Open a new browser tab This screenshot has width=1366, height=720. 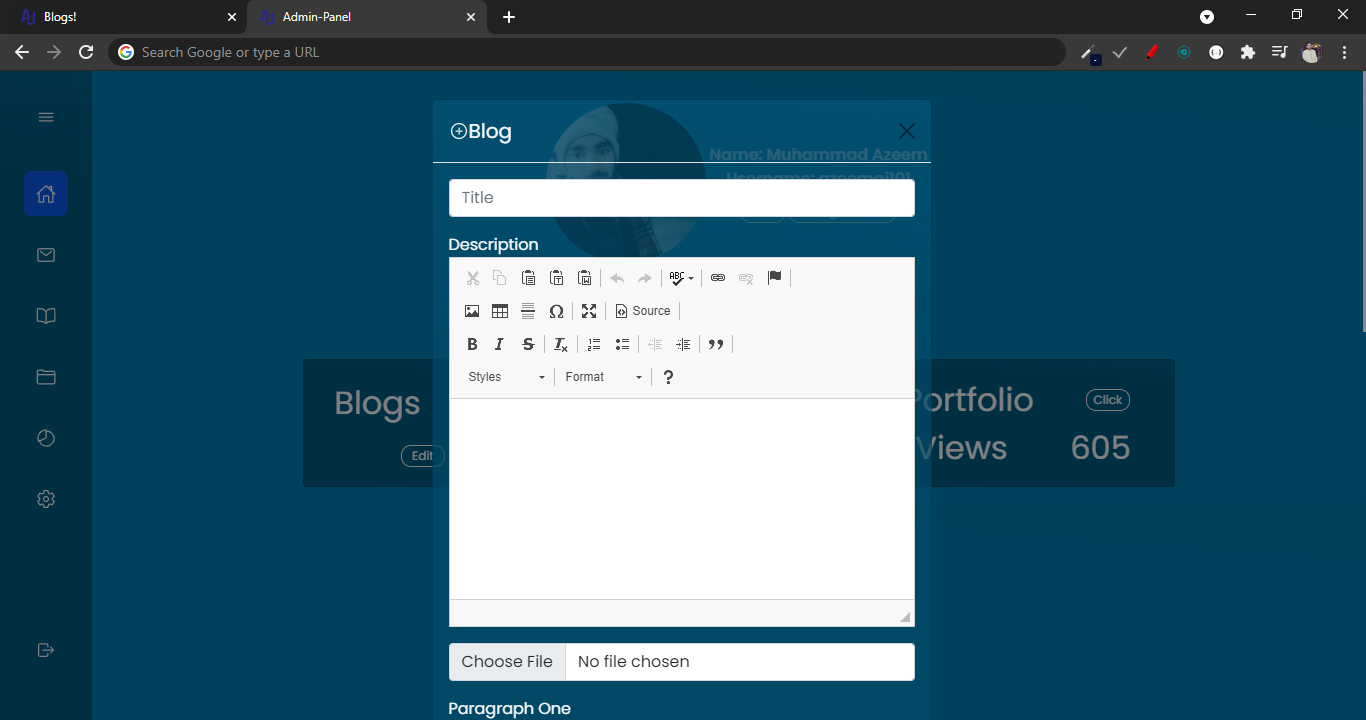509,17
